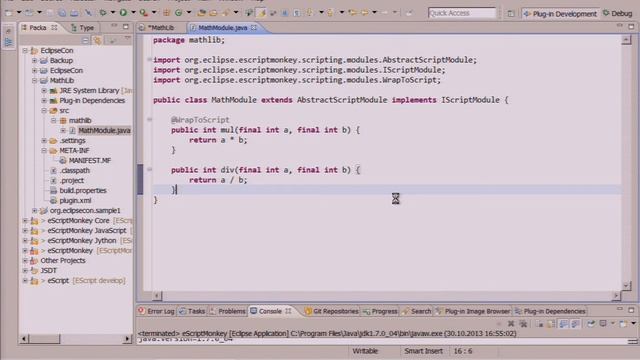
Task: Switch to Debug perspective
Action: pos(618,14)
